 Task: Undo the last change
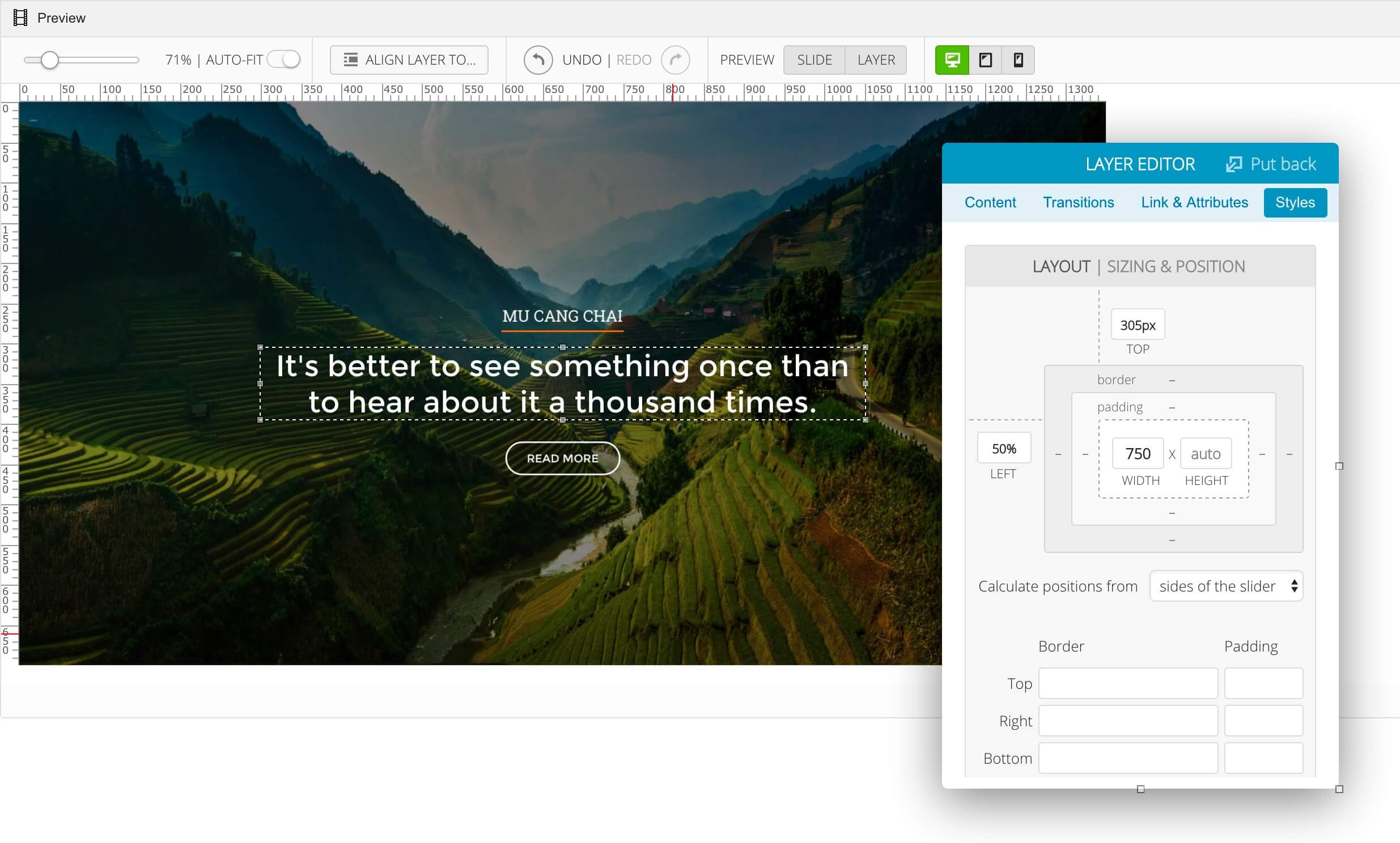click(x=538, y=59)
